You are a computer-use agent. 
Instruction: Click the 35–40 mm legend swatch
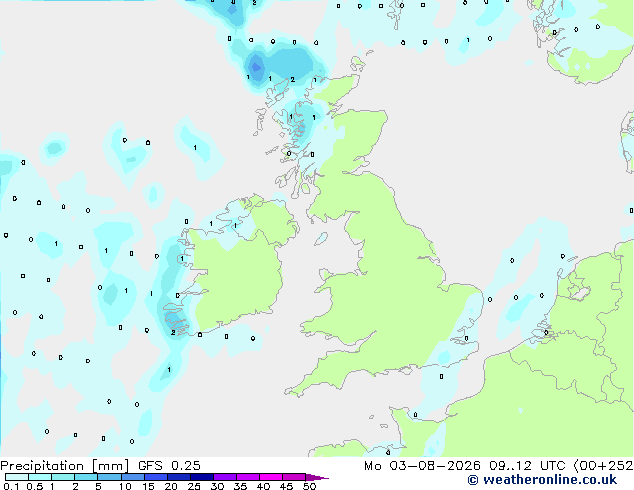pos(248,477)
